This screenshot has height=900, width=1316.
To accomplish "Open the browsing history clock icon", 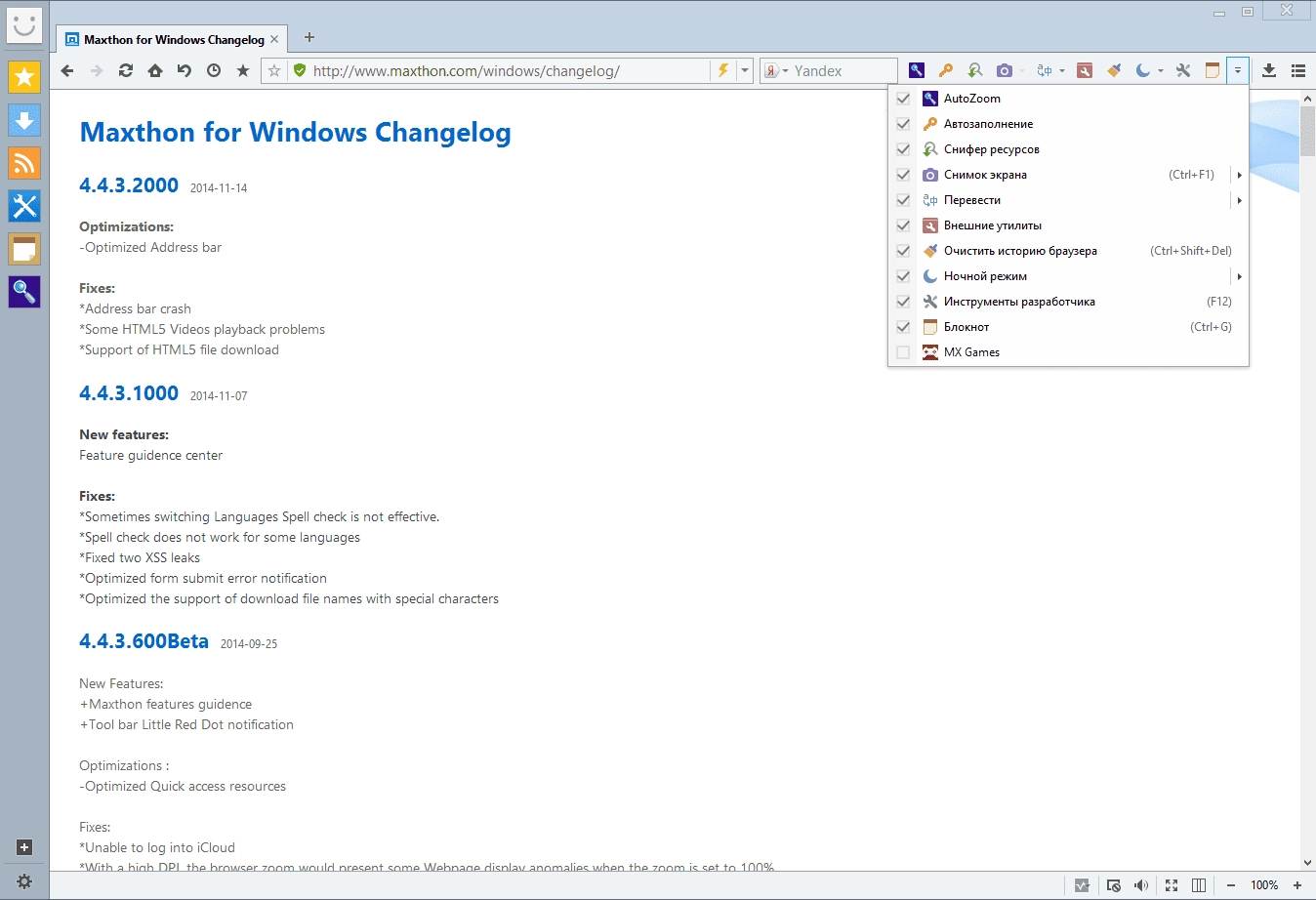I will click(214, 70).
